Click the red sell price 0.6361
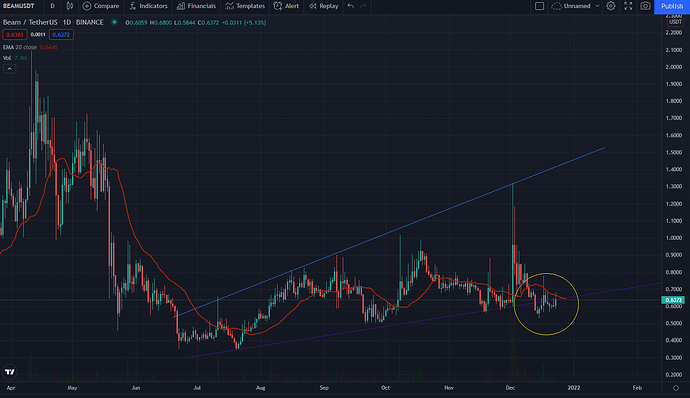The height and width of the screenshot is (398, 690). [15, 34]
